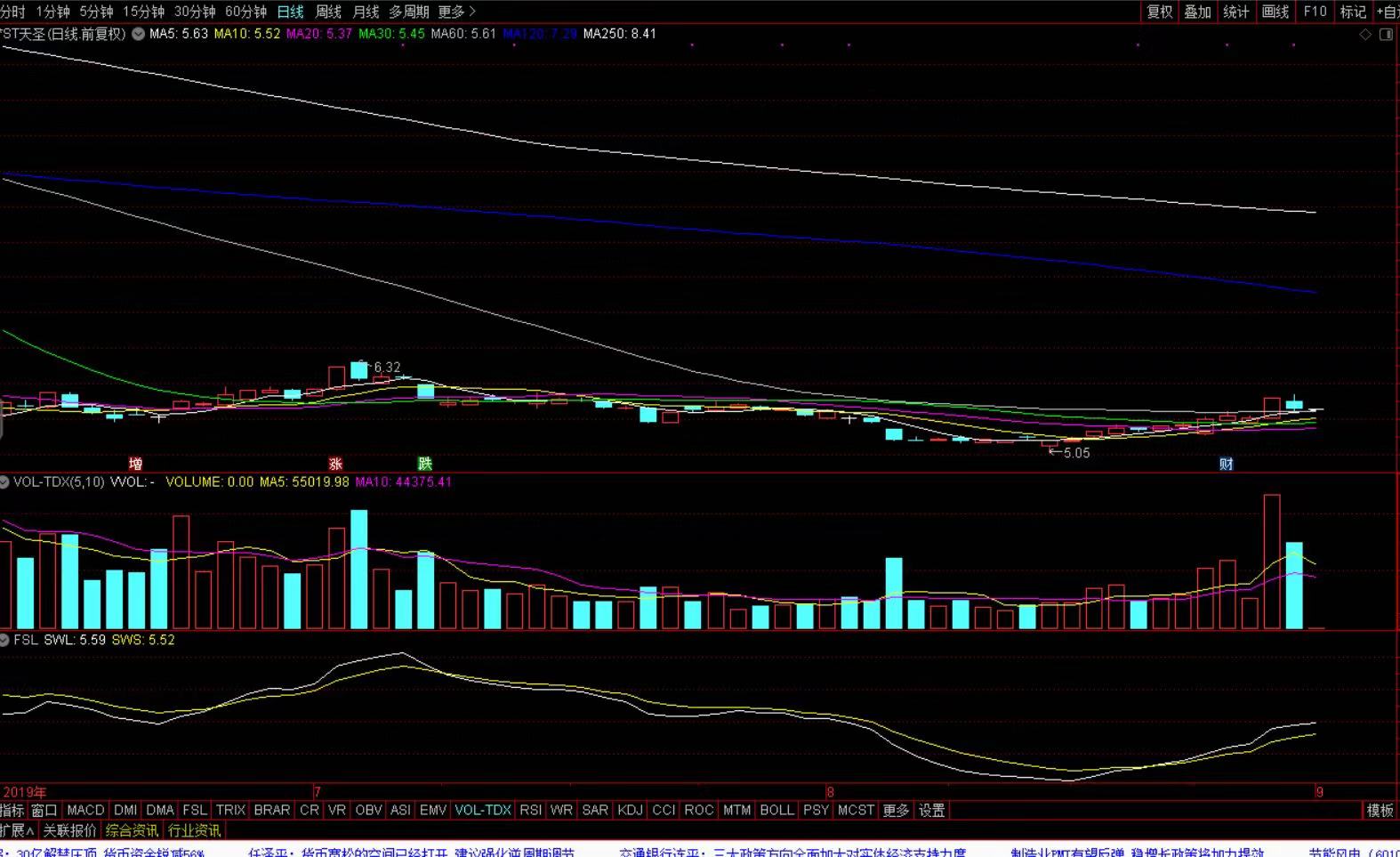Image resolution: width=1400 pixels, height=857 pixels.
Task: Select the 15分钟 period tab
Action: click(x=143, y=12)
